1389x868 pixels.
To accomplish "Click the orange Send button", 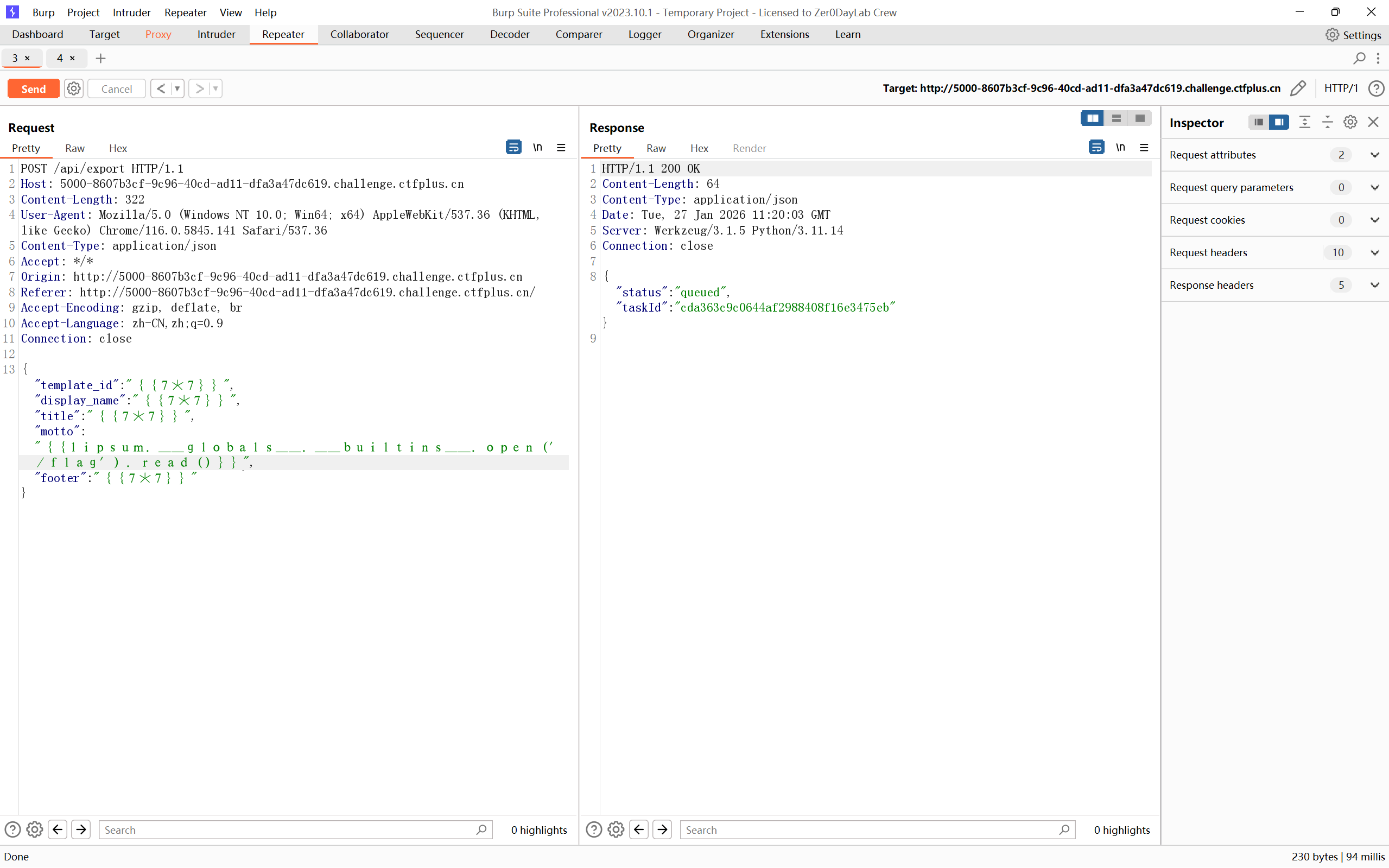I will [x=33, y=88].
